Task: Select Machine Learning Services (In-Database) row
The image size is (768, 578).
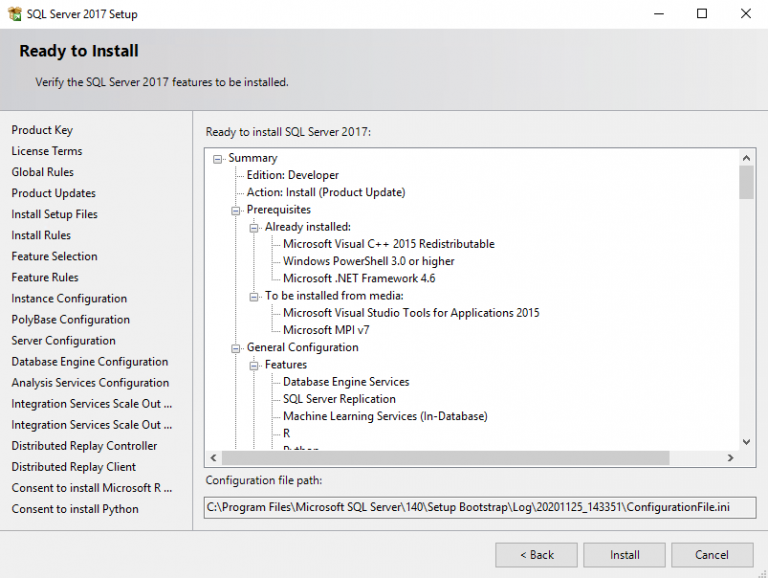Action: click(385, 416)
